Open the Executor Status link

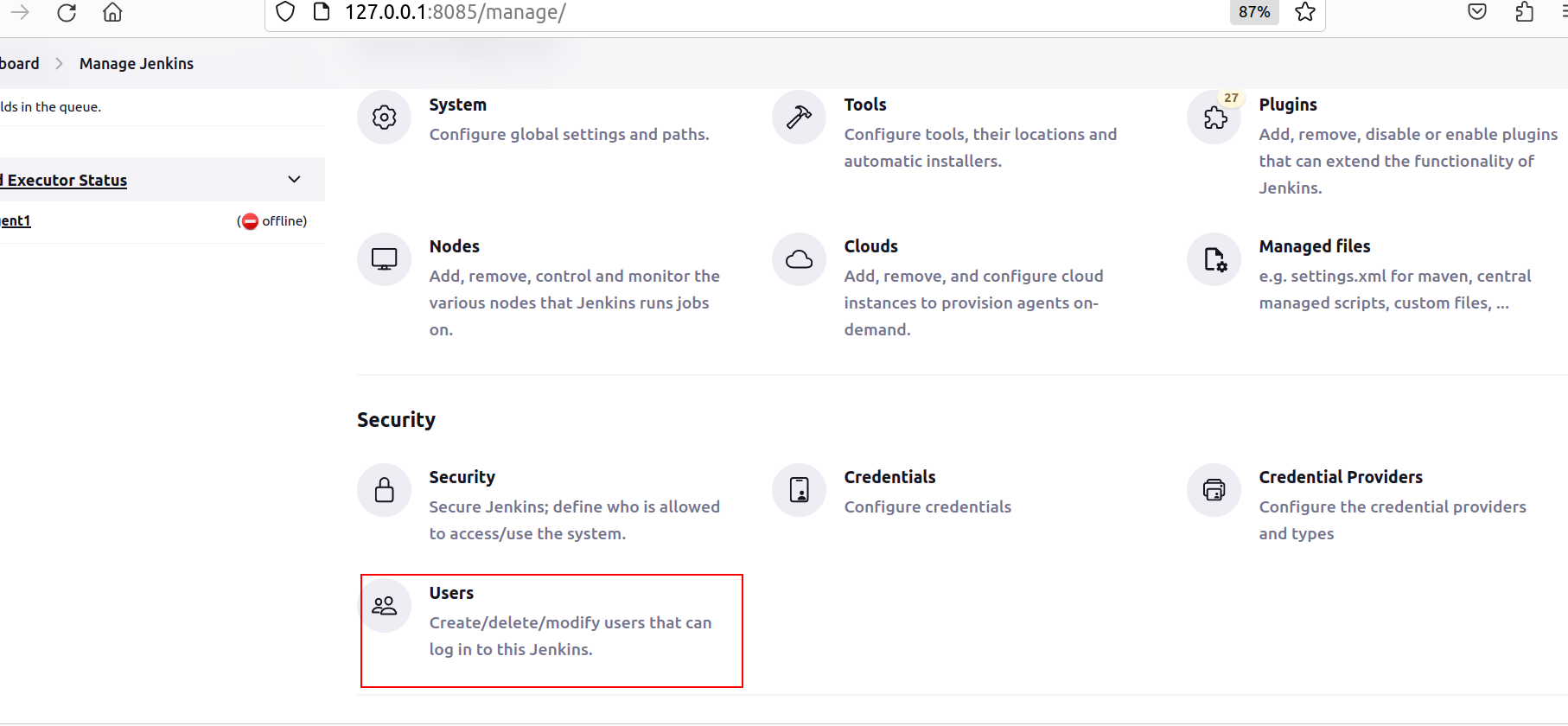(x=64, y=180)
